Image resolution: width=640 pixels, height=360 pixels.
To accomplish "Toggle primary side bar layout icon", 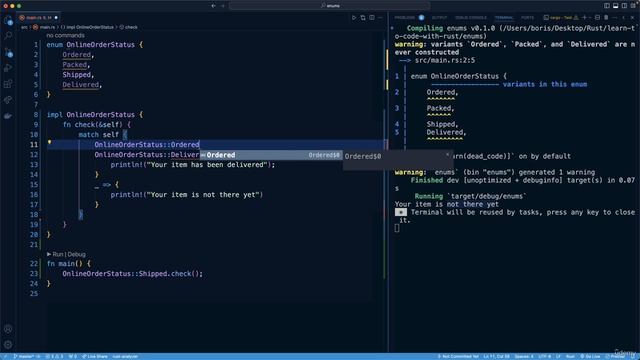I will click(x=607, y=6).
